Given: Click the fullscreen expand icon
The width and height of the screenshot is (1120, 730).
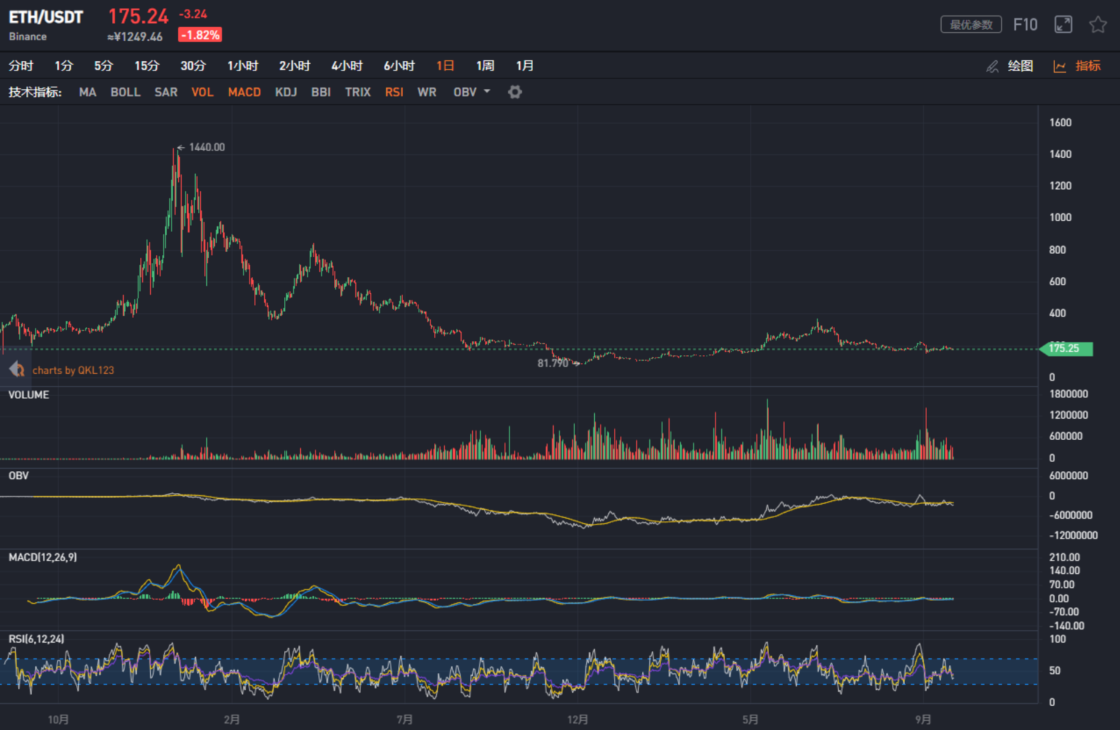Looking at the screenshot, I should (1064, 25).
